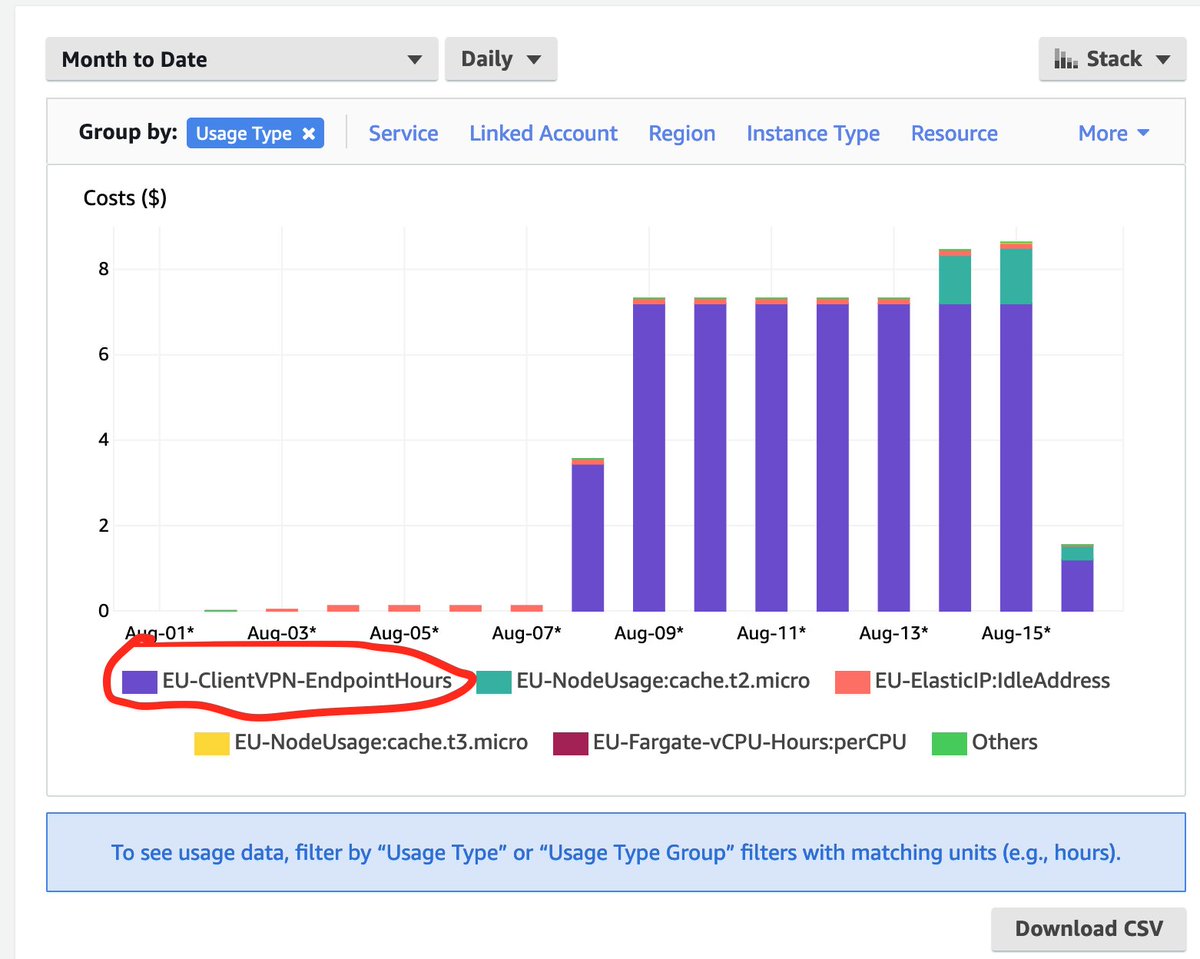Open the Stack chart type dropdown
The height and width of the screenshot is (959, 1200).
click(1112, 59)
